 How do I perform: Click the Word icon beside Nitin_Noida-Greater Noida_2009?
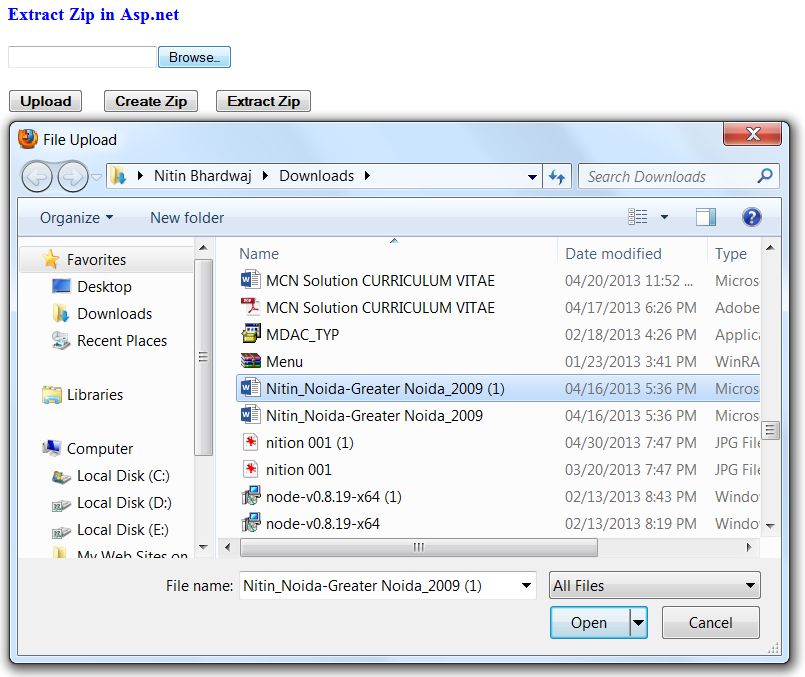(250, 416)
